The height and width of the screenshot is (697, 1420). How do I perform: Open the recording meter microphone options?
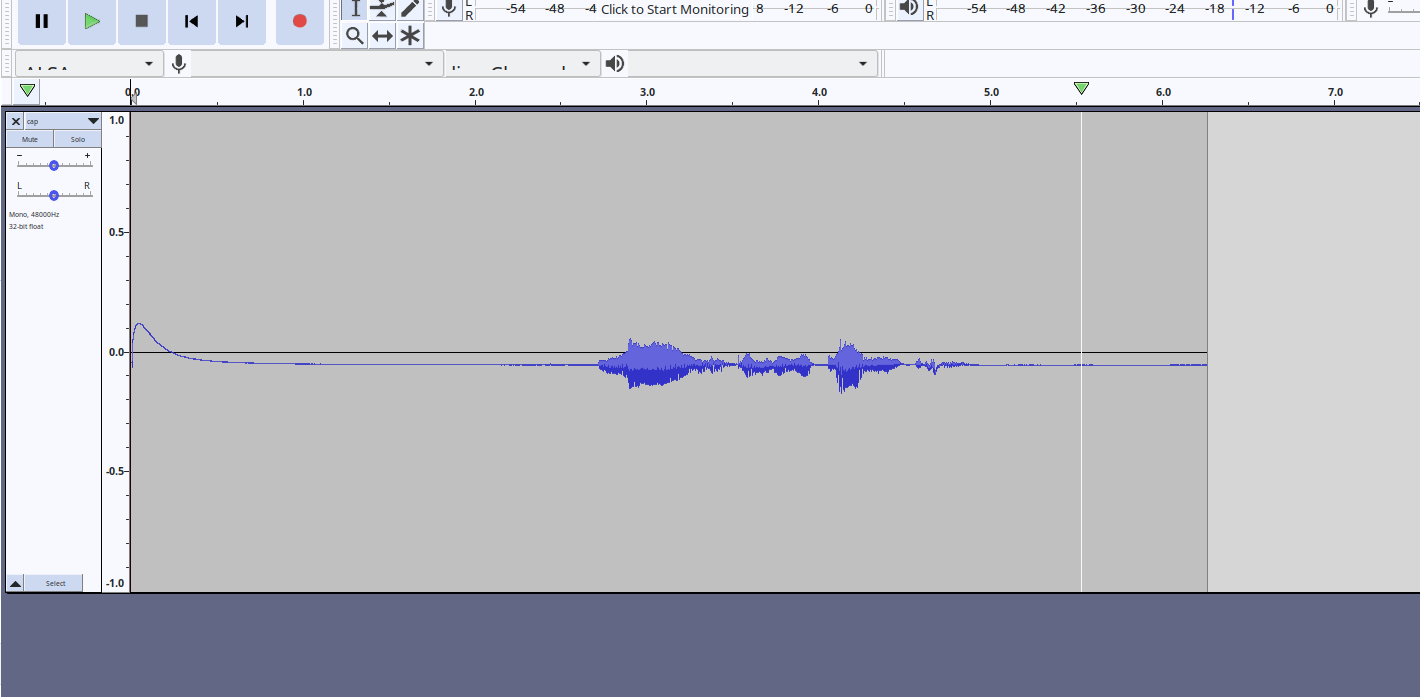[449, 9]
